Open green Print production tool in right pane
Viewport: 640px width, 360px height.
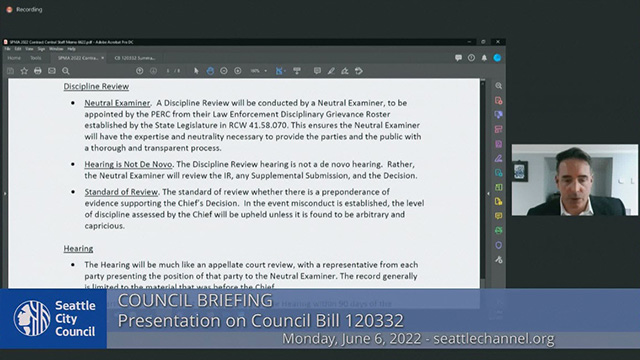(498, 231)
